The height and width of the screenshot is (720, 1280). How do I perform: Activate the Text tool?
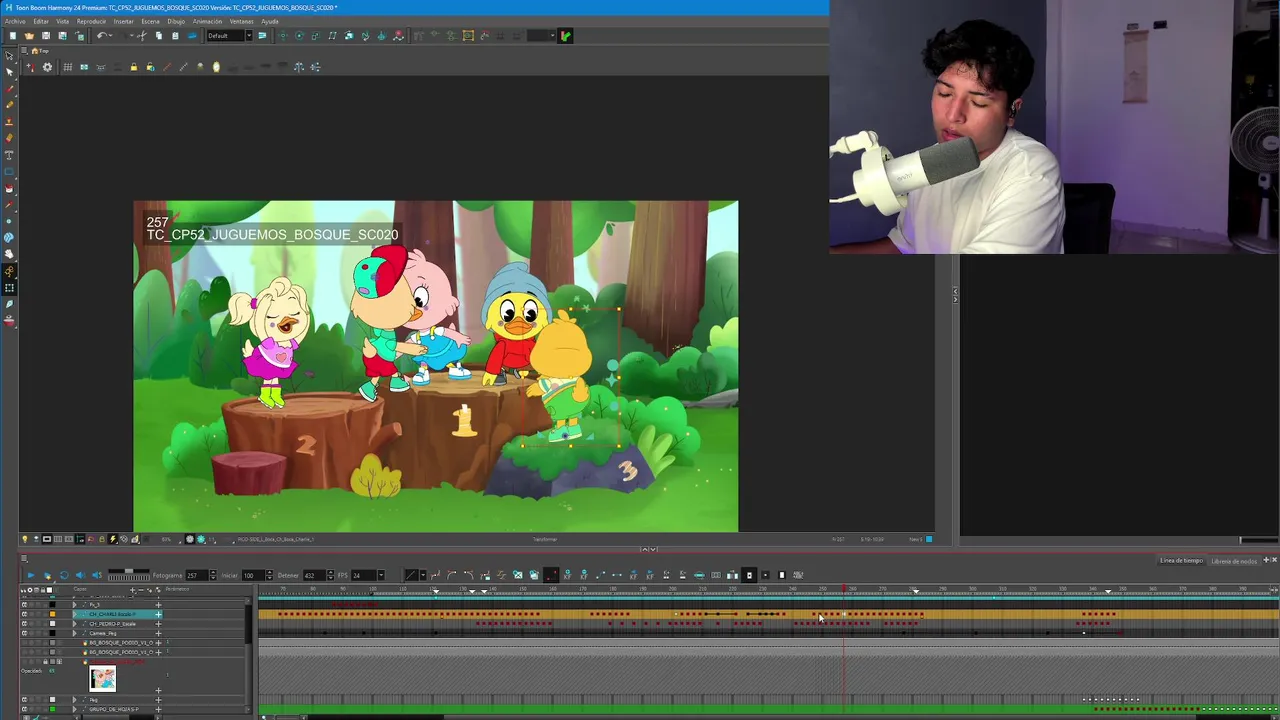coord(9,155)
